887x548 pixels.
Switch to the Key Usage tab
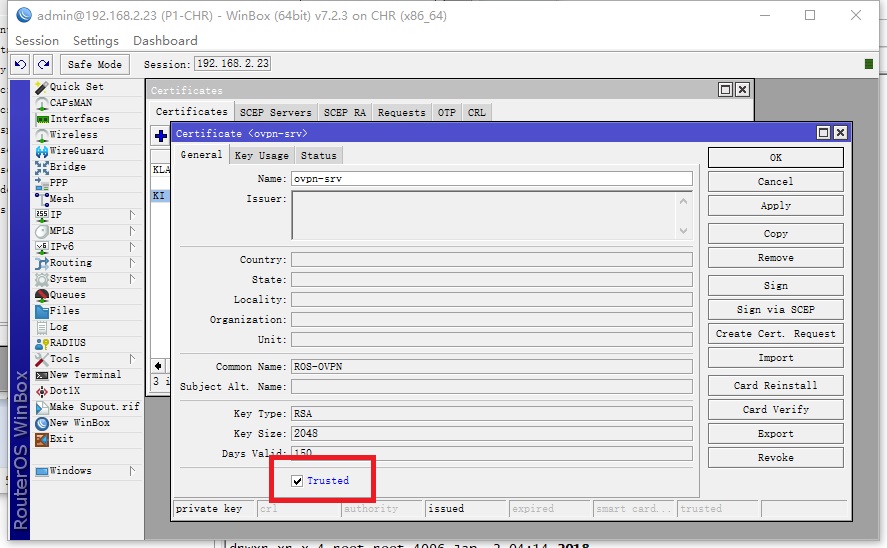pos(261,156)
